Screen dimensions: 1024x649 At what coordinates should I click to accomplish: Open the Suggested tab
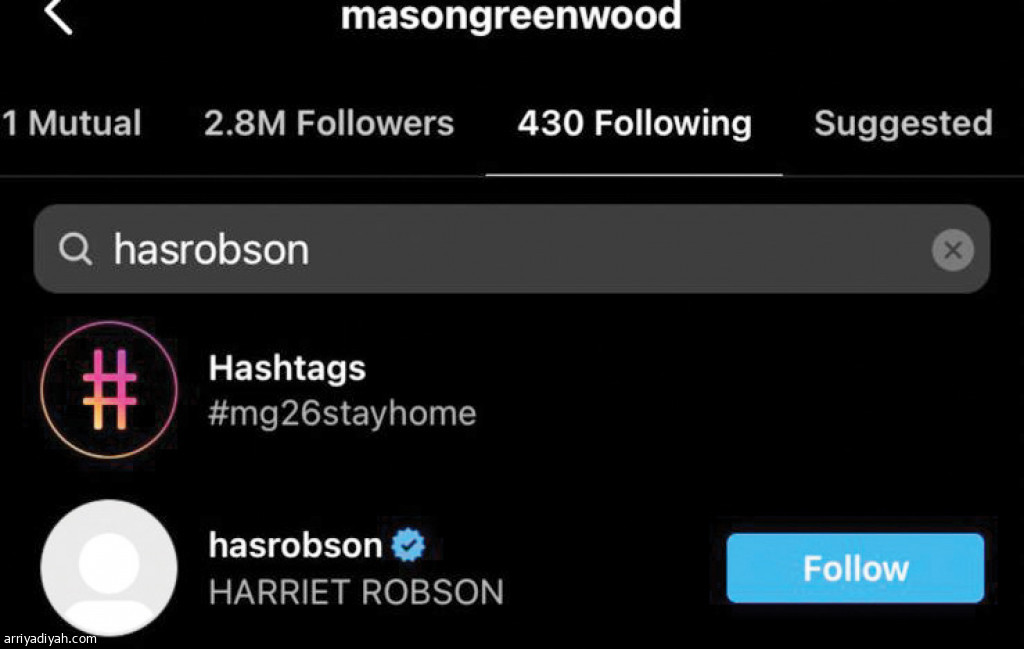903,124
